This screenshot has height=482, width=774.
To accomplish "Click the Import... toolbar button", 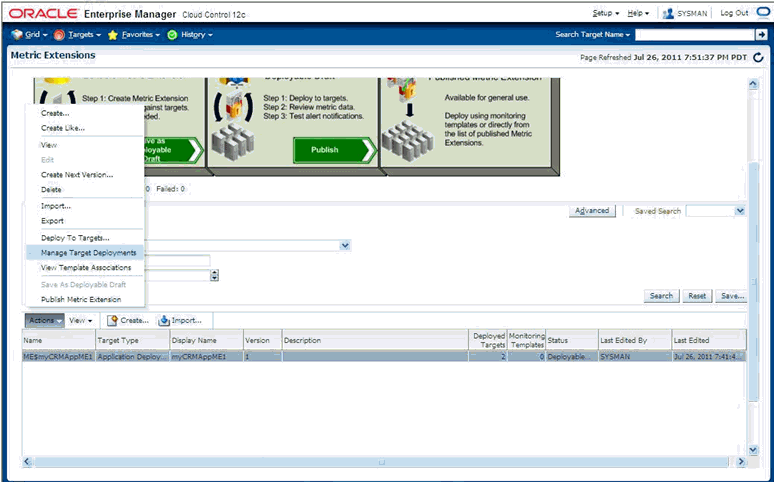I will [x=180, y=321].
